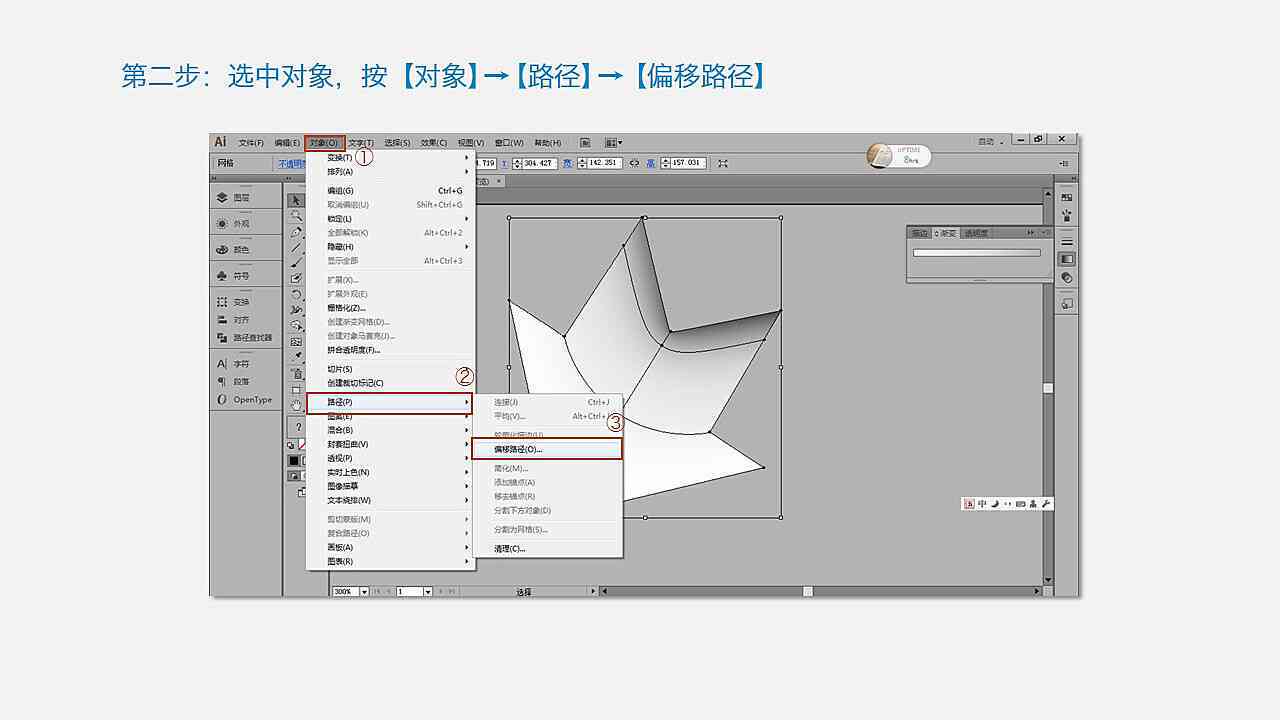The height and width of the screenshot is (720, 1280).
Task: Open the 符号 (Symbols) panel
Action: pos(234,276)
